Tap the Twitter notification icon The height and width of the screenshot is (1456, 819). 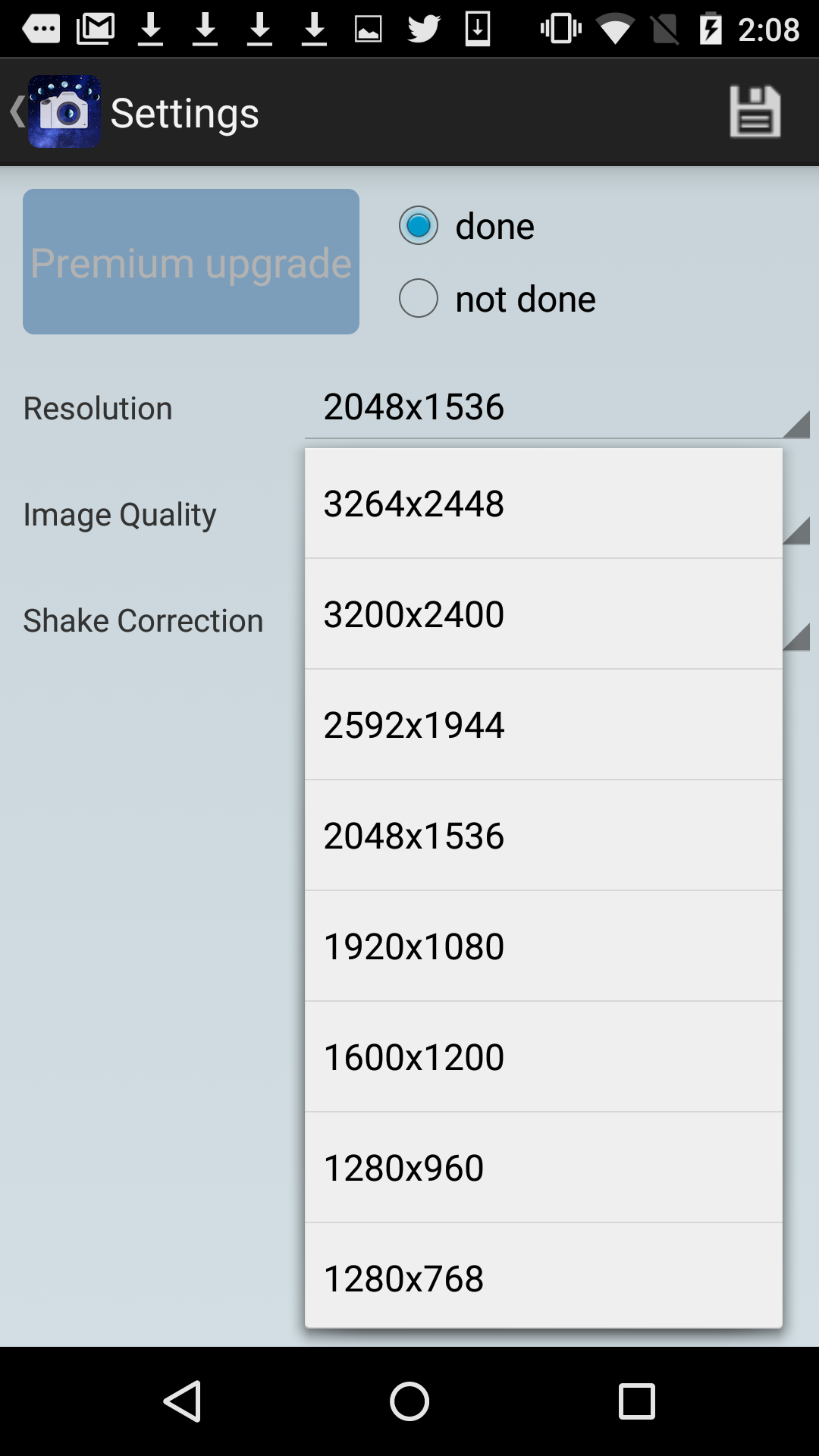tap(423, 30)
